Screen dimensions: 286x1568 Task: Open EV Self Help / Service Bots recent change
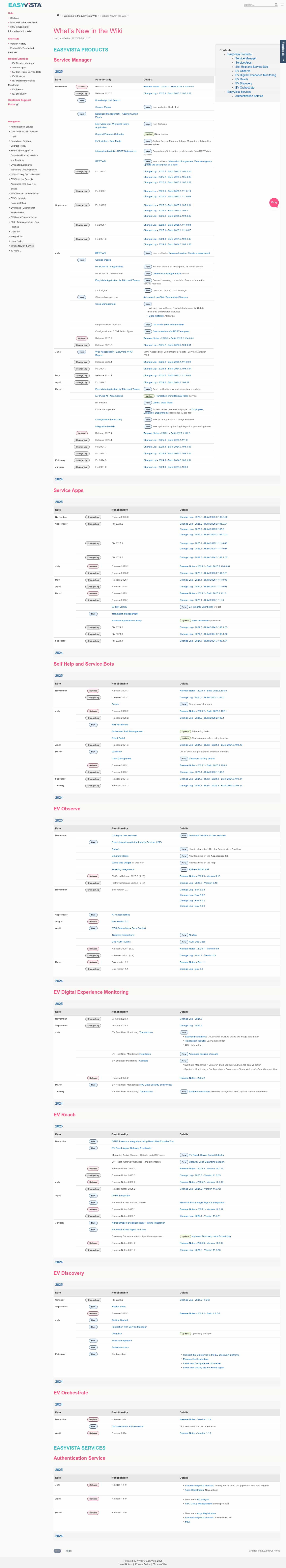click(x=27, y=72)
